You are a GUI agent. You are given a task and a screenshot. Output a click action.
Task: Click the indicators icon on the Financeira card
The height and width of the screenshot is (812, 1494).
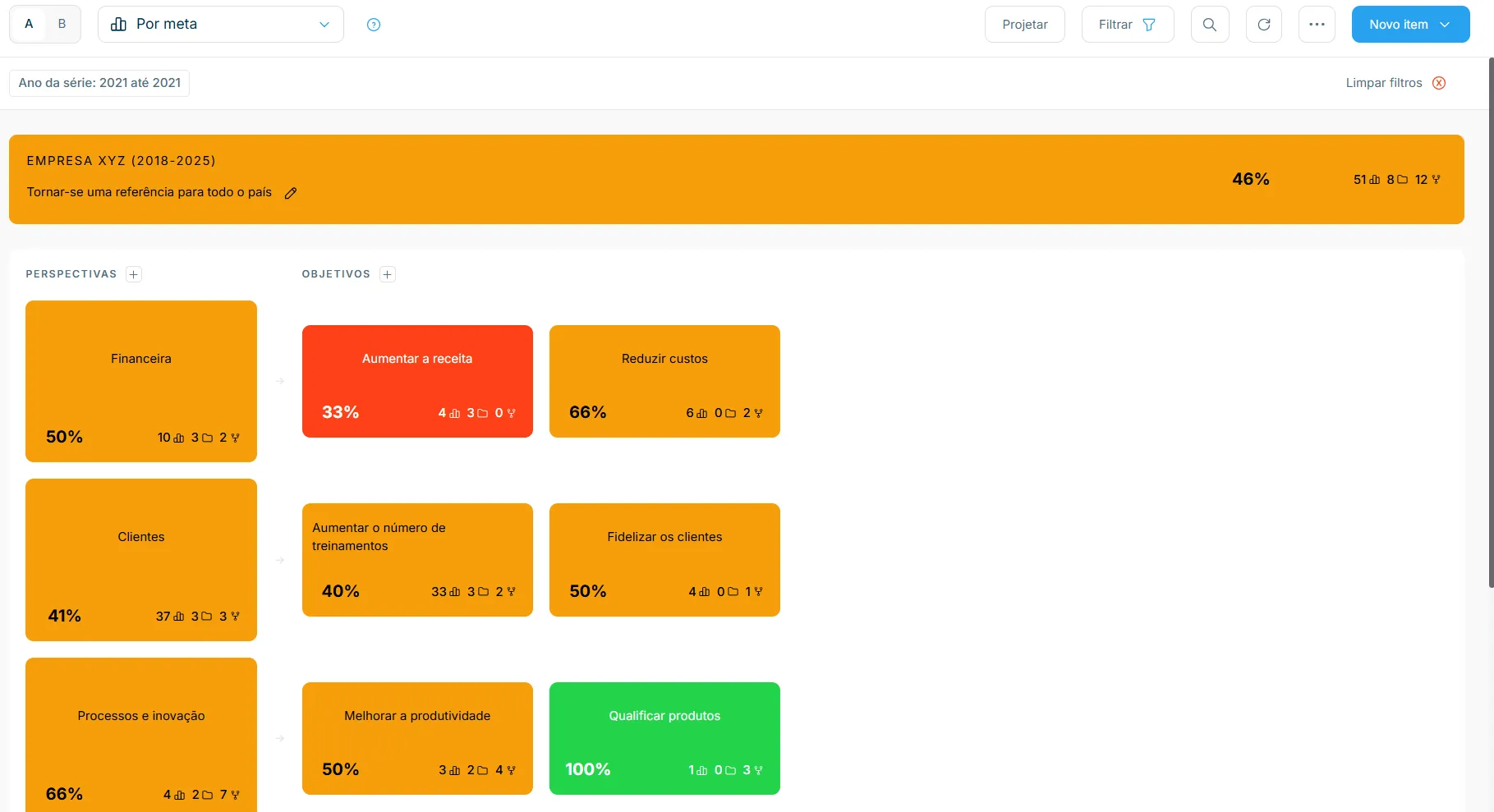click(179, 438)
